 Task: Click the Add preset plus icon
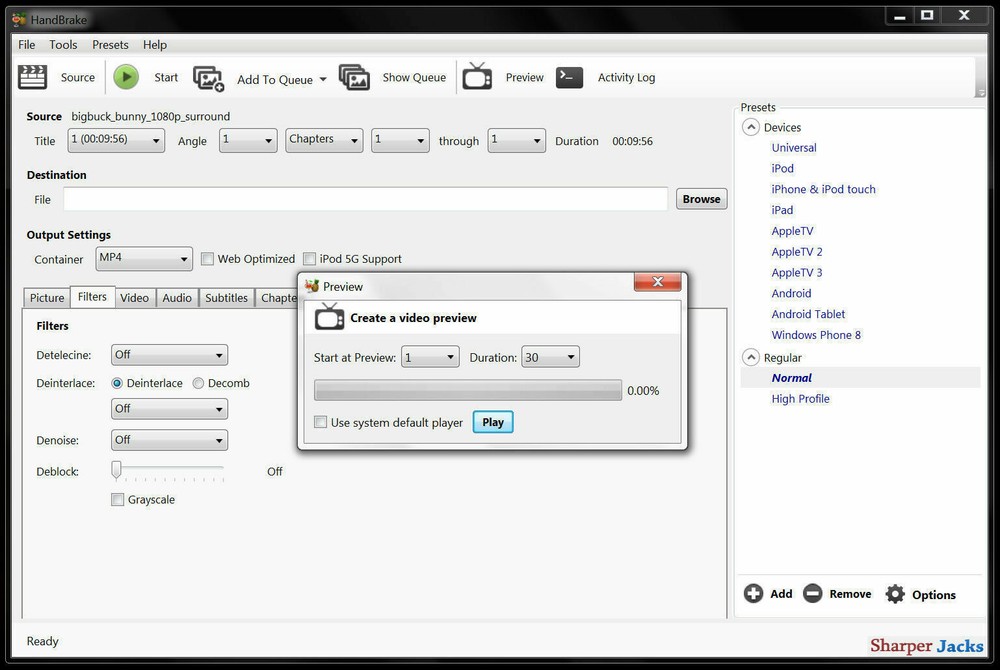753,593
